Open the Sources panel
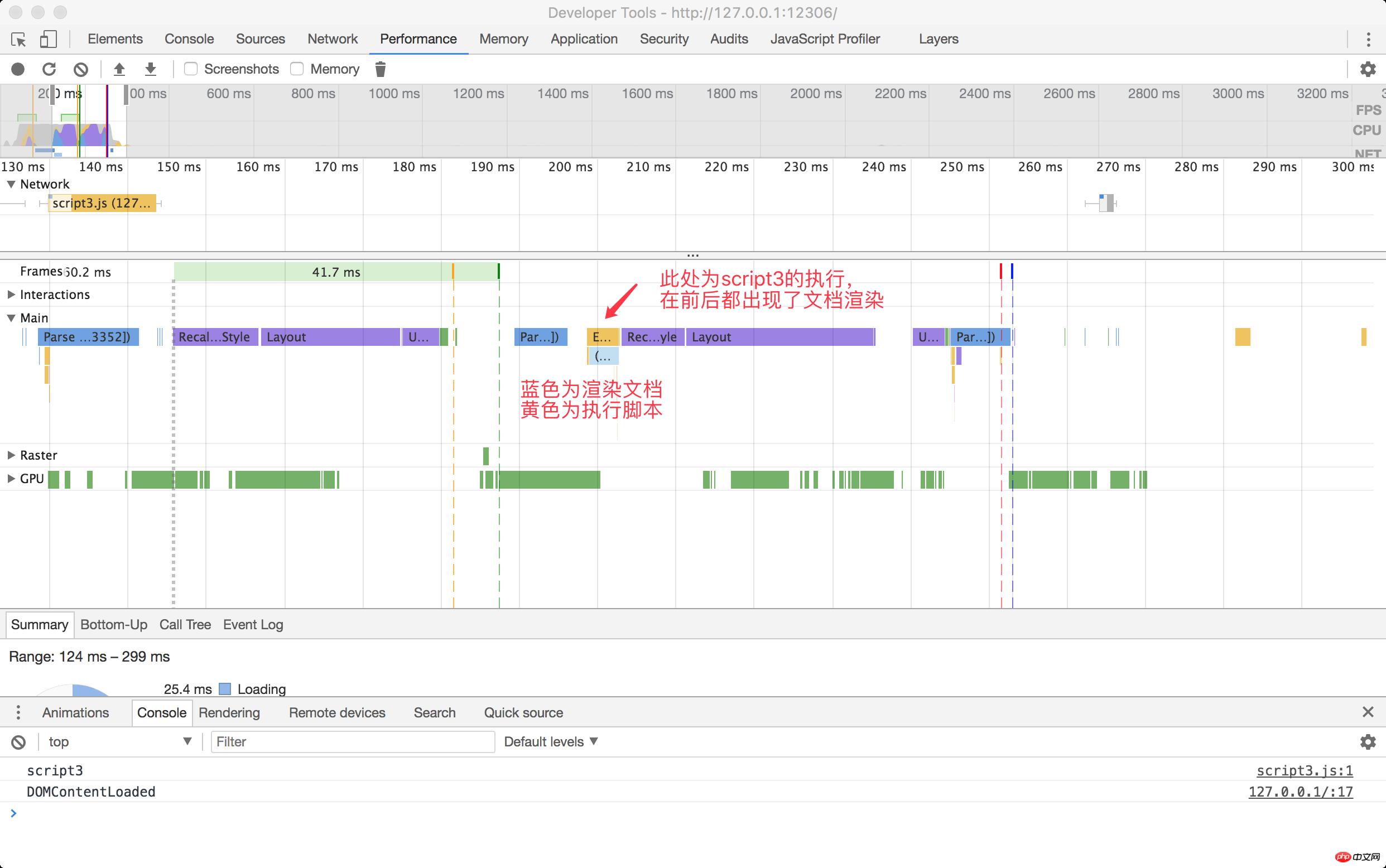 260,39
